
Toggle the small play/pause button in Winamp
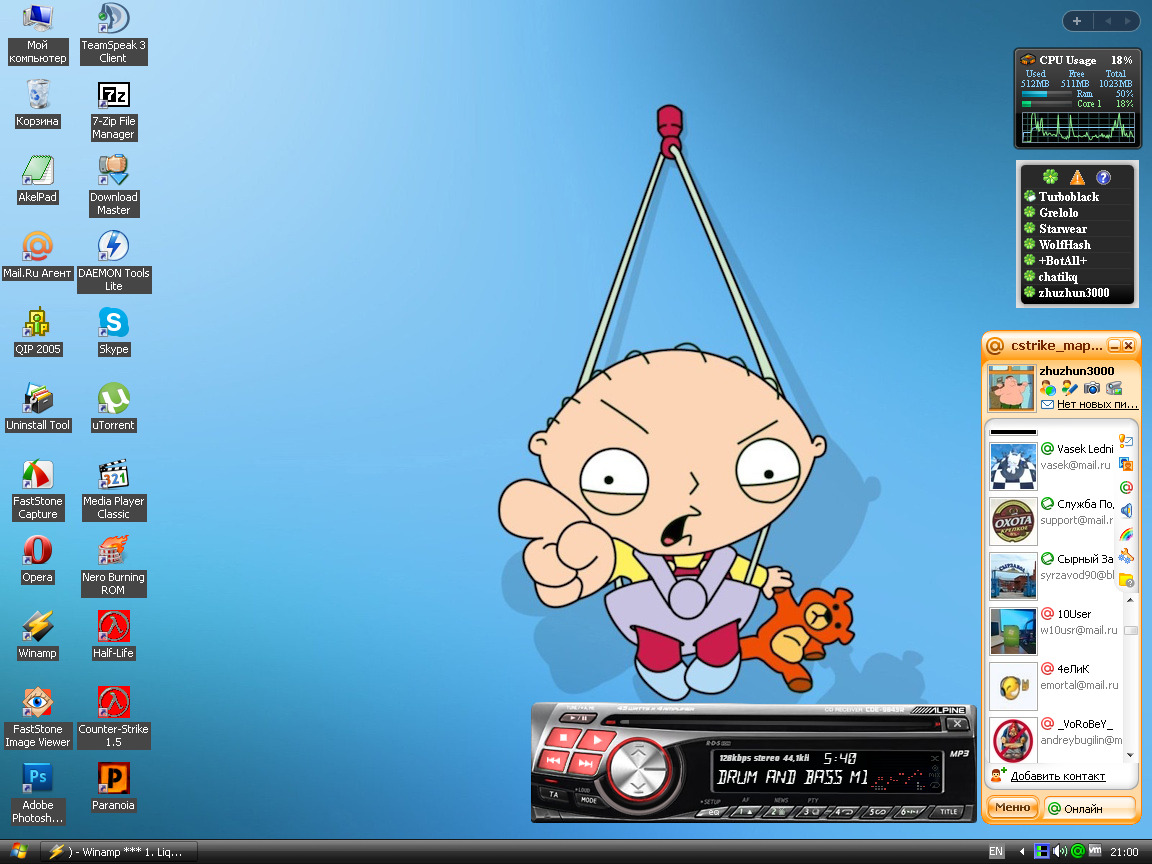(578, 718)
